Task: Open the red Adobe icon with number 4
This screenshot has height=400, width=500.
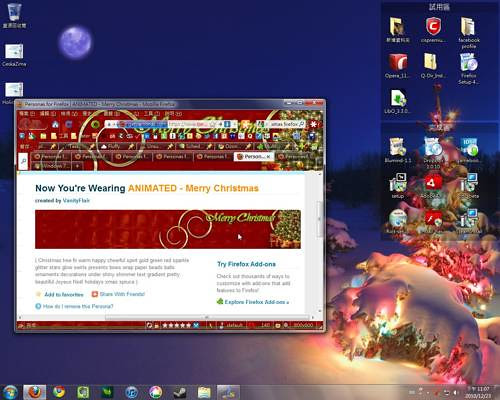Action: point(433,186)
